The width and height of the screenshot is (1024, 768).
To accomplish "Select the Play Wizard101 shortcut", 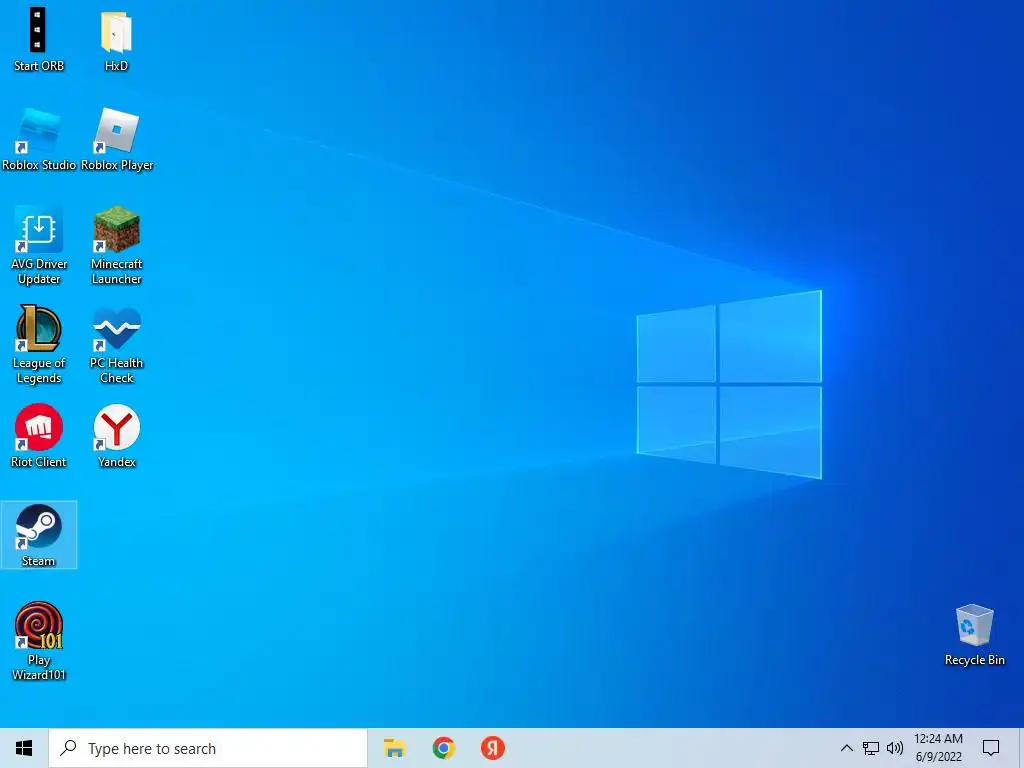I will coord(39,641).
